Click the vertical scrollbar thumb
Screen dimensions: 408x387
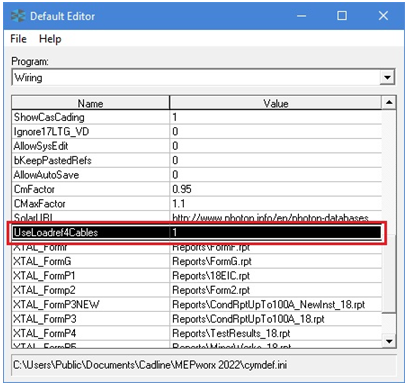389,273
